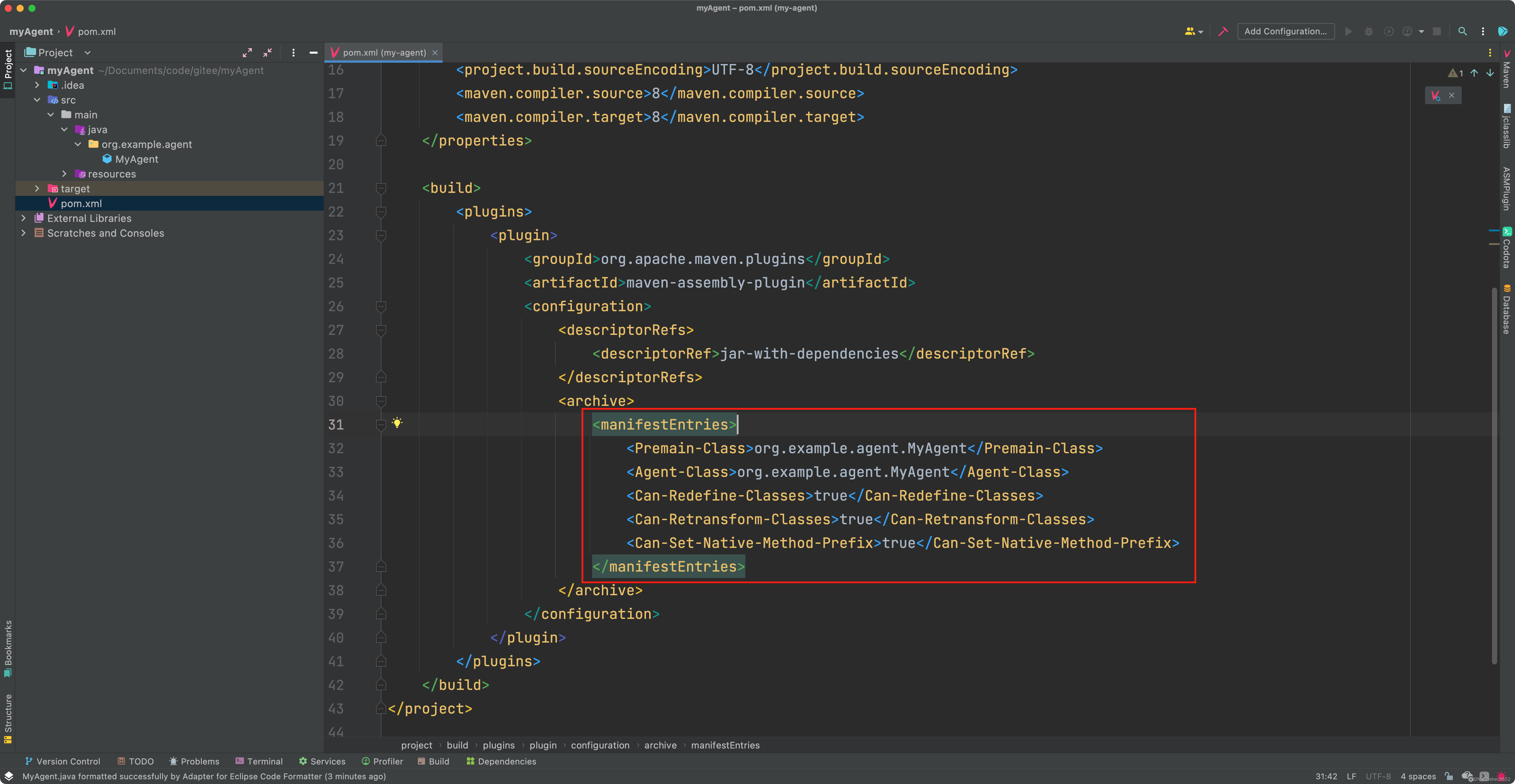Click the Add Configuration button
Screen dimensions: 1515x784
coord(1286,31)
